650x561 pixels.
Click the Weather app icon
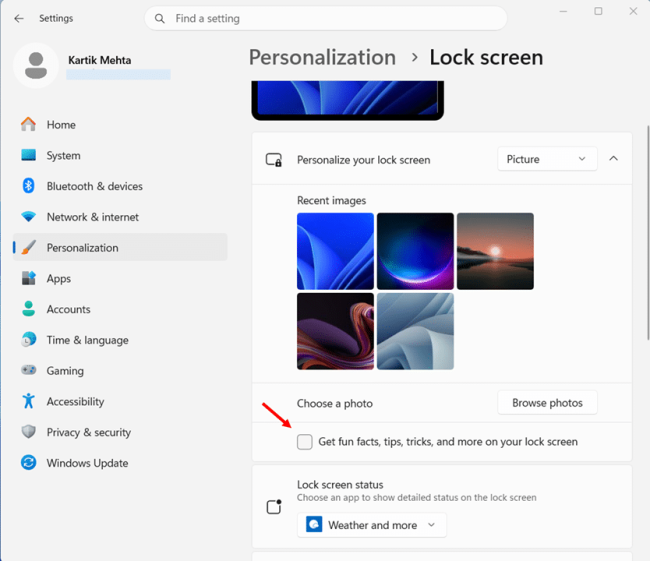tap(314, 524)
